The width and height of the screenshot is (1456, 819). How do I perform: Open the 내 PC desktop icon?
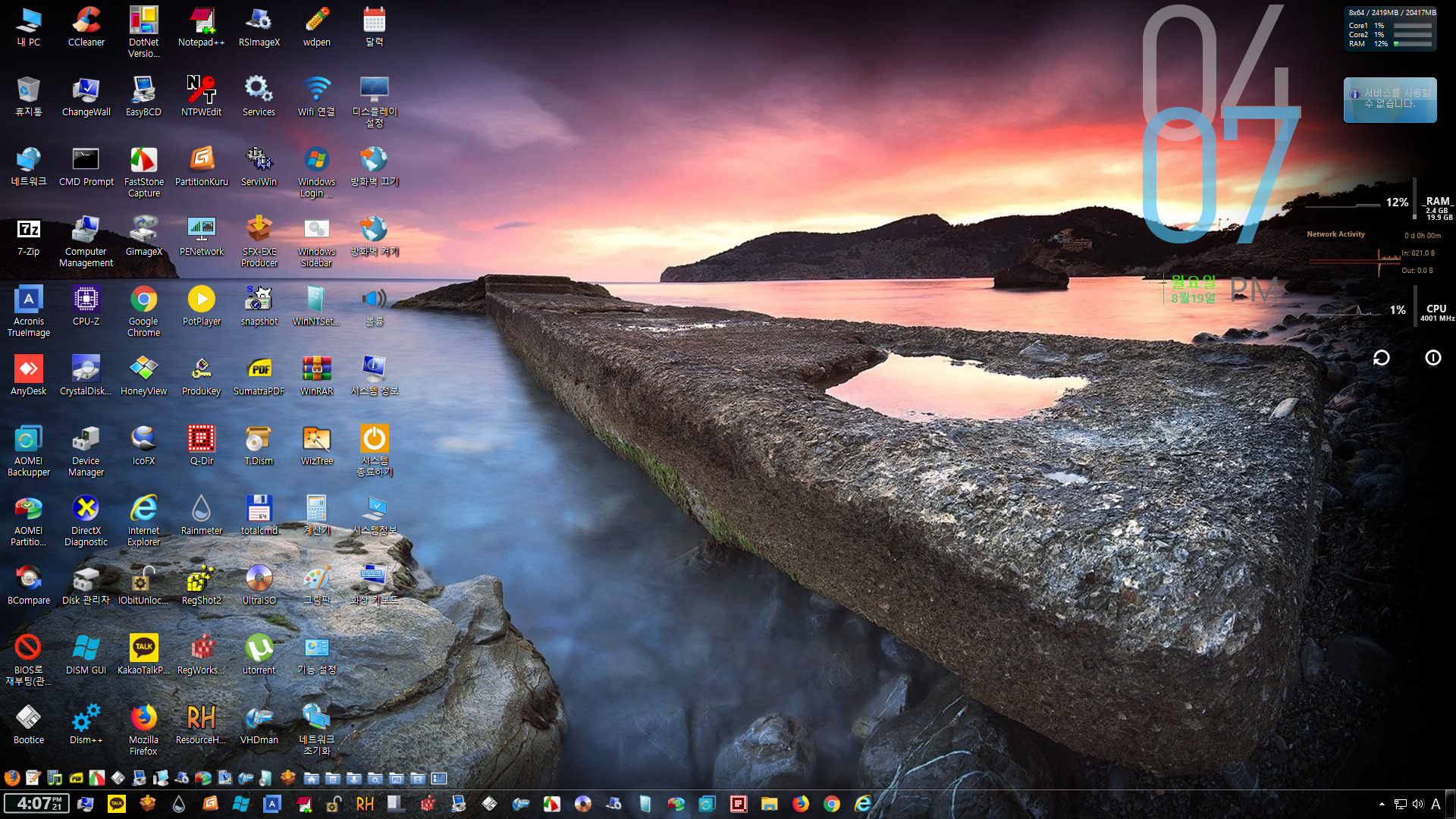pos(29,27)
